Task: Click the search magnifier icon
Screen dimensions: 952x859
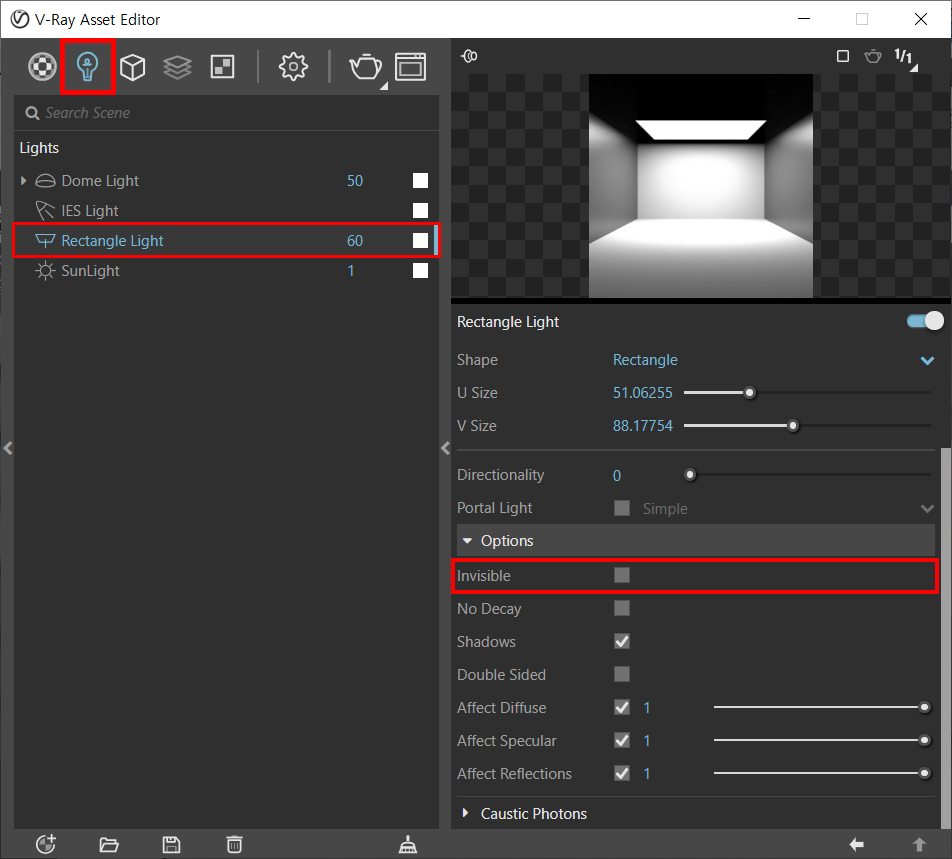Action: (x=32, y=114)
